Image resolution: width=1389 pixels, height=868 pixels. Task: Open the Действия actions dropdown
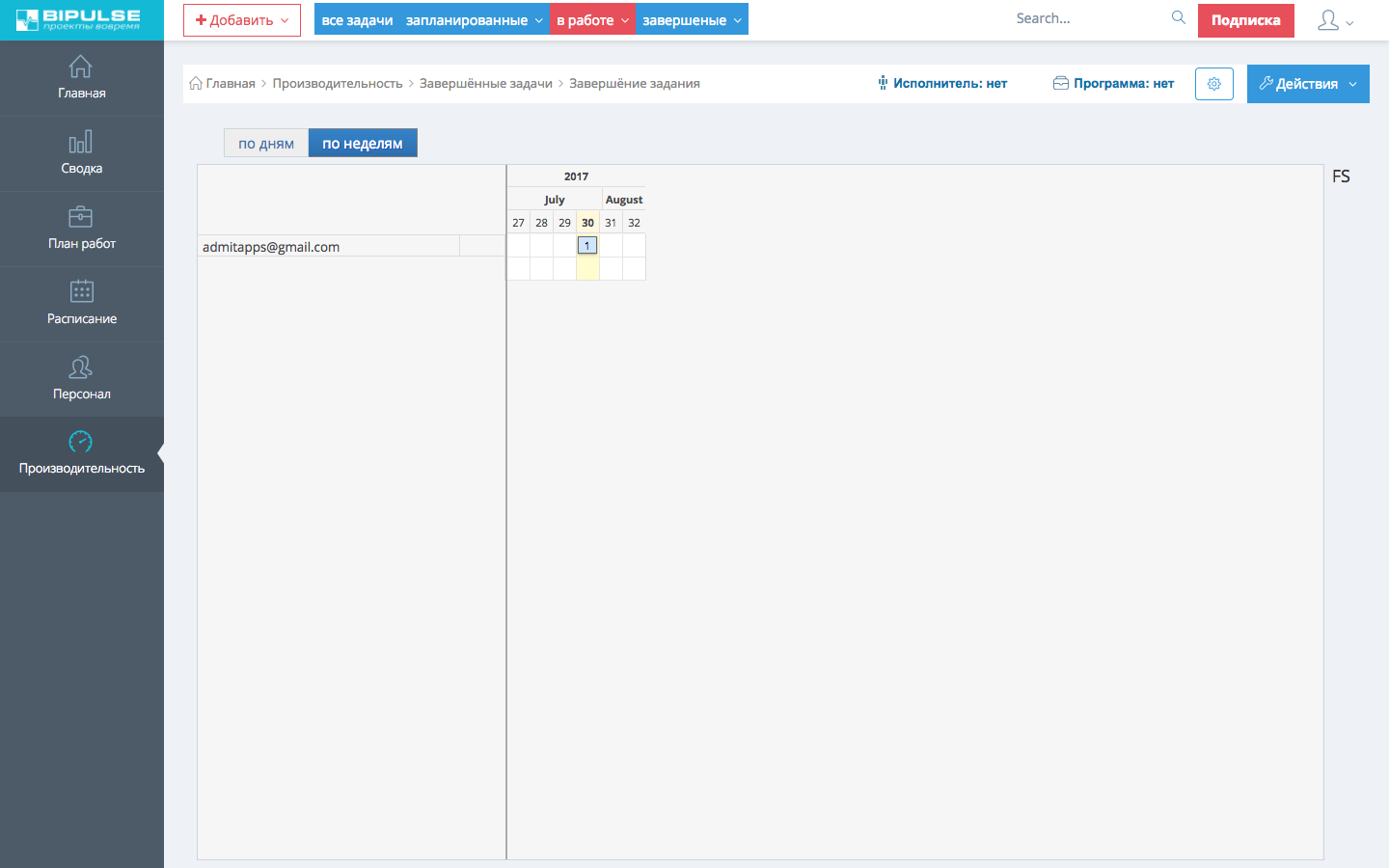coord(1308,84)
